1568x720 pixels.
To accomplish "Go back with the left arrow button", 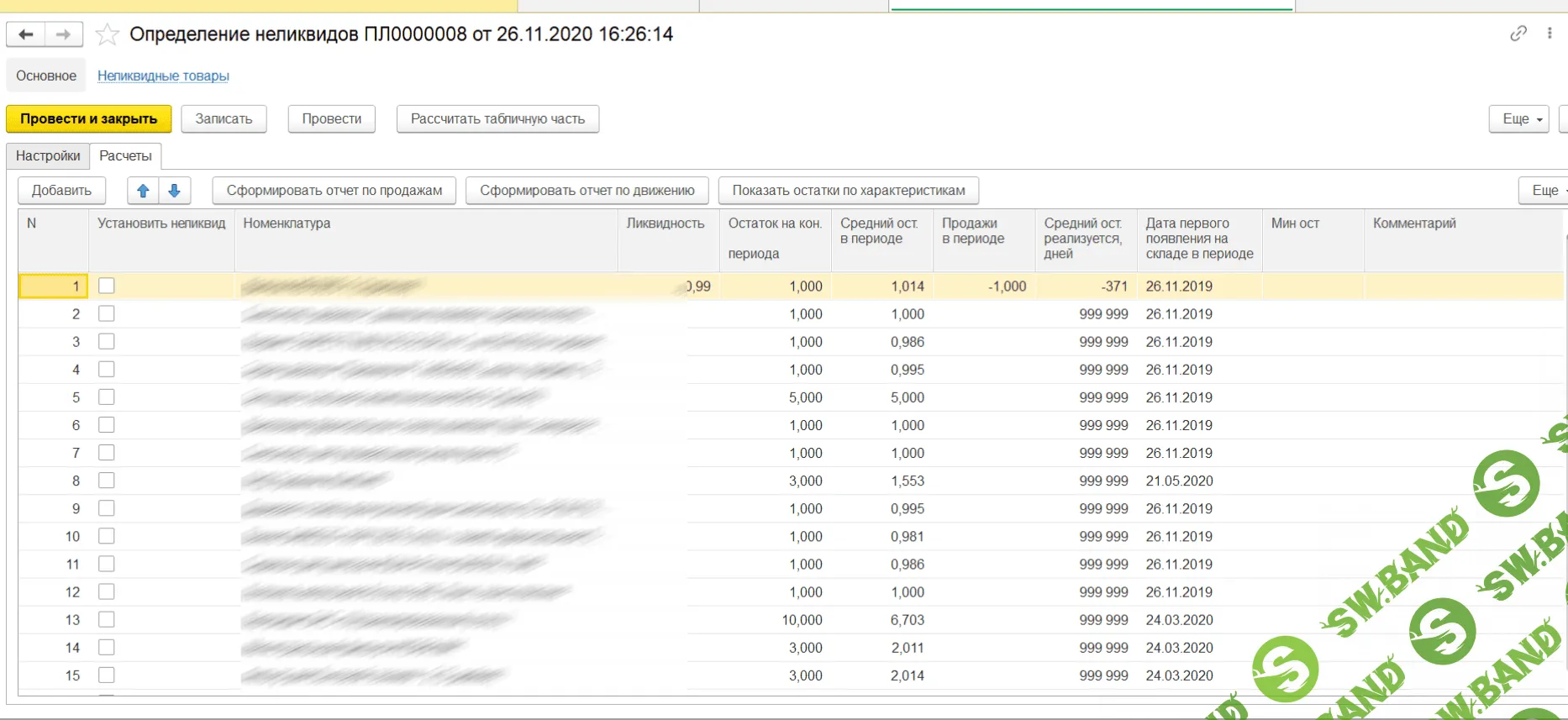I will pos(26,34).
